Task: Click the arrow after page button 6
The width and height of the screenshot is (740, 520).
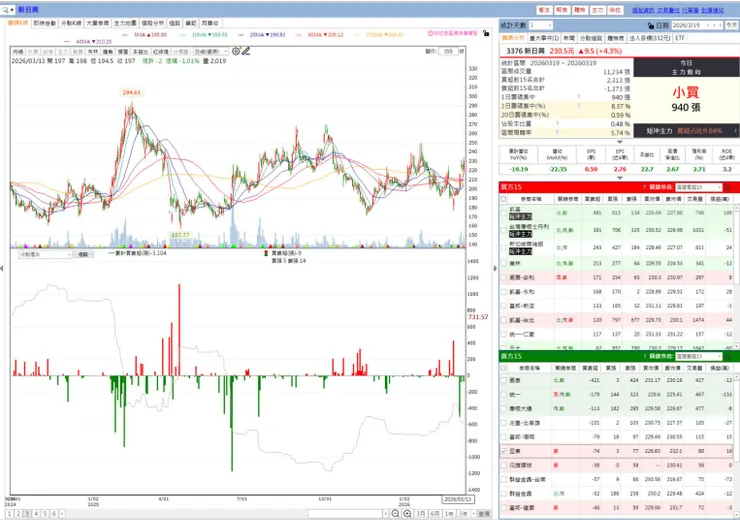Action: click(62, 513)
